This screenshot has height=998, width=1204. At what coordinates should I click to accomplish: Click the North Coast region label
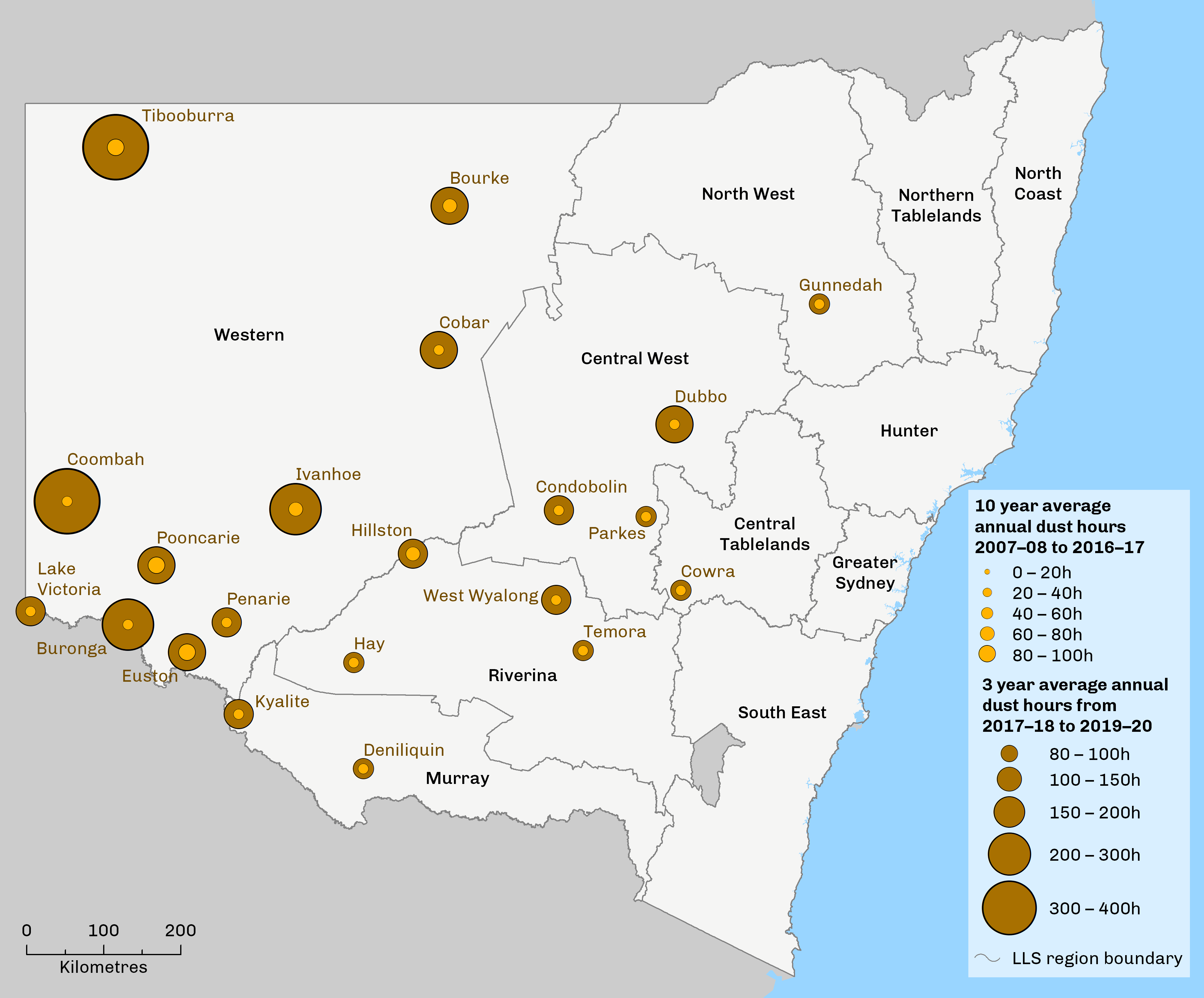(x=1038, y=183)
